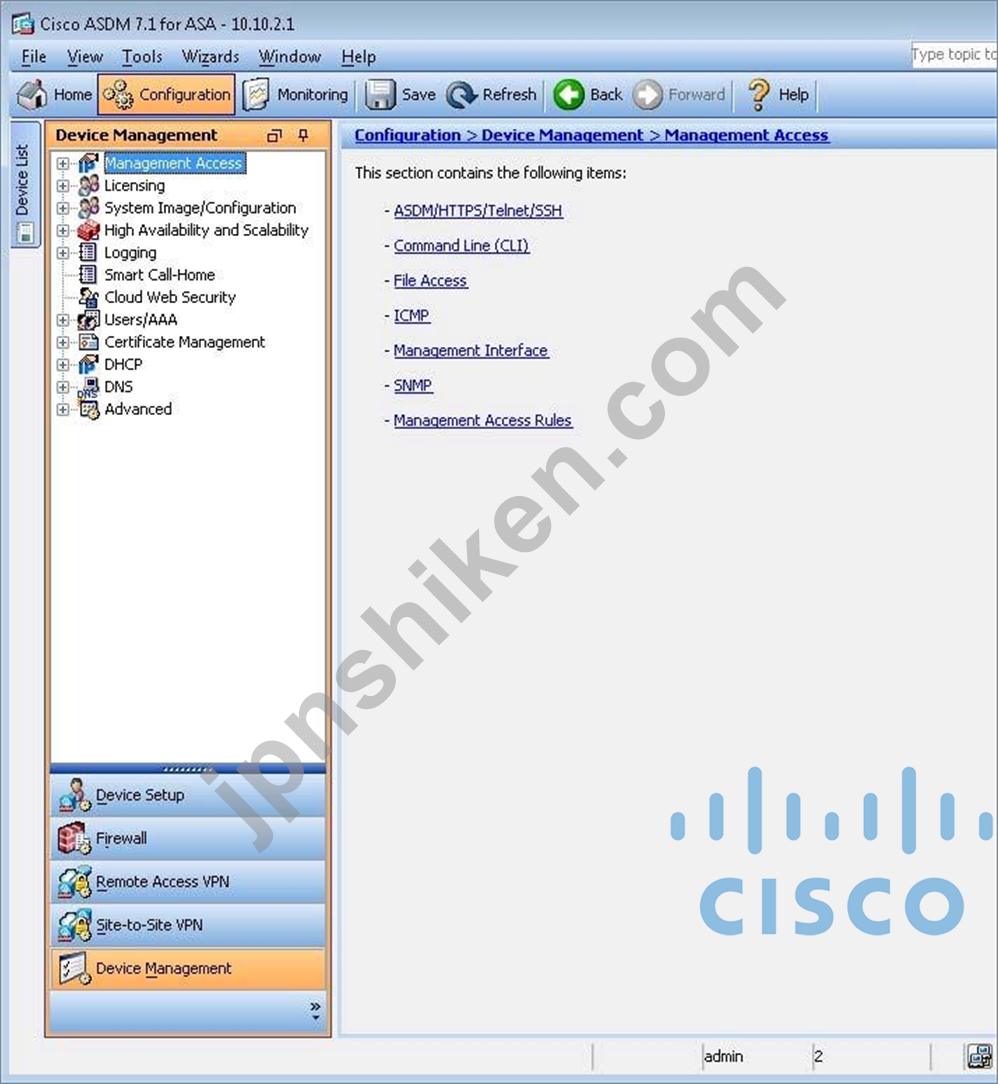This screenshot has height=1084, width=998.
Task: Click the grey Forward arrow icon
Action: pos(647,95)
